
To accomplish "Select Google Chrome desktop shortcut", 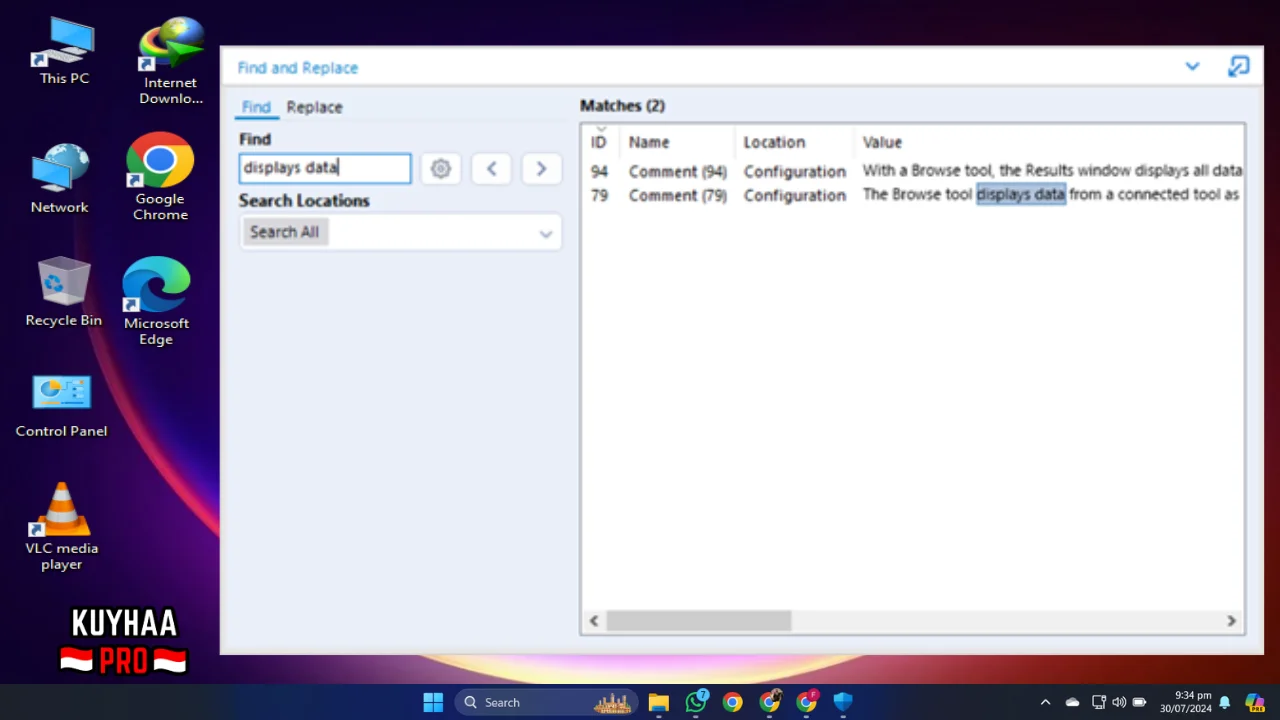I will coord(160,178).
